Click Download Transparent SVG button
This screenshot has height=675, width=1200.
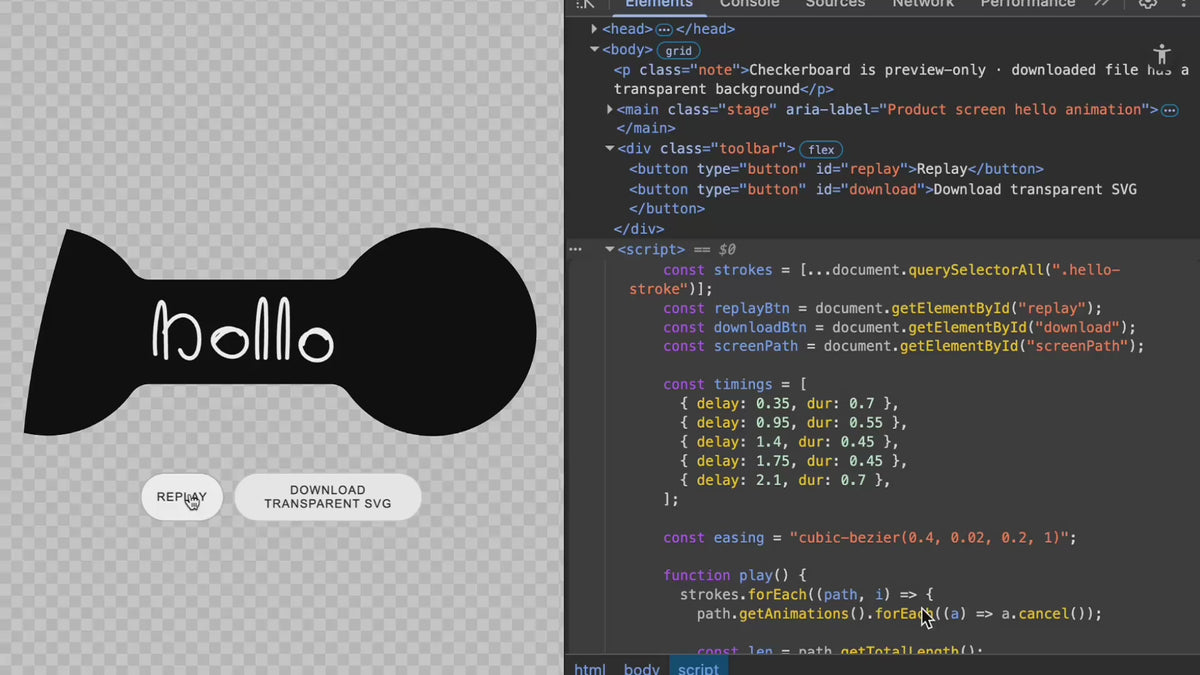(328, 497)
